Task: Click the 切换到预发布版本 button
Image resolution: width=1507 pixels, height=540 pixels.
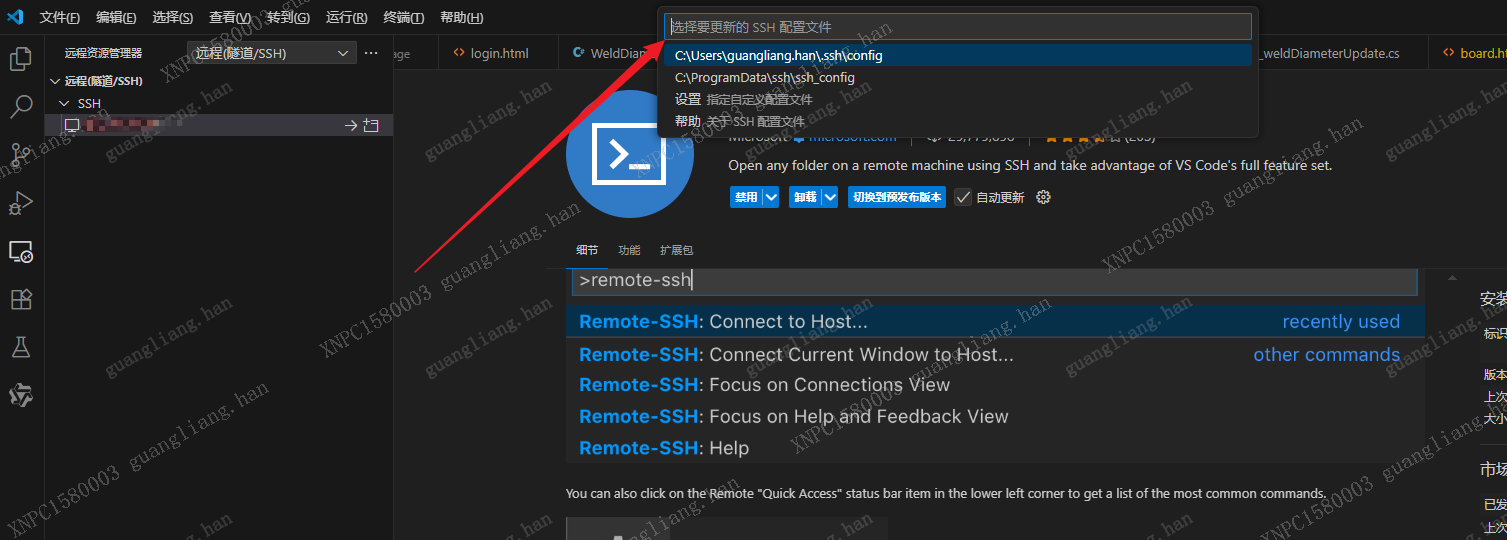Action: pyautogui.click(x=897, y=197)
